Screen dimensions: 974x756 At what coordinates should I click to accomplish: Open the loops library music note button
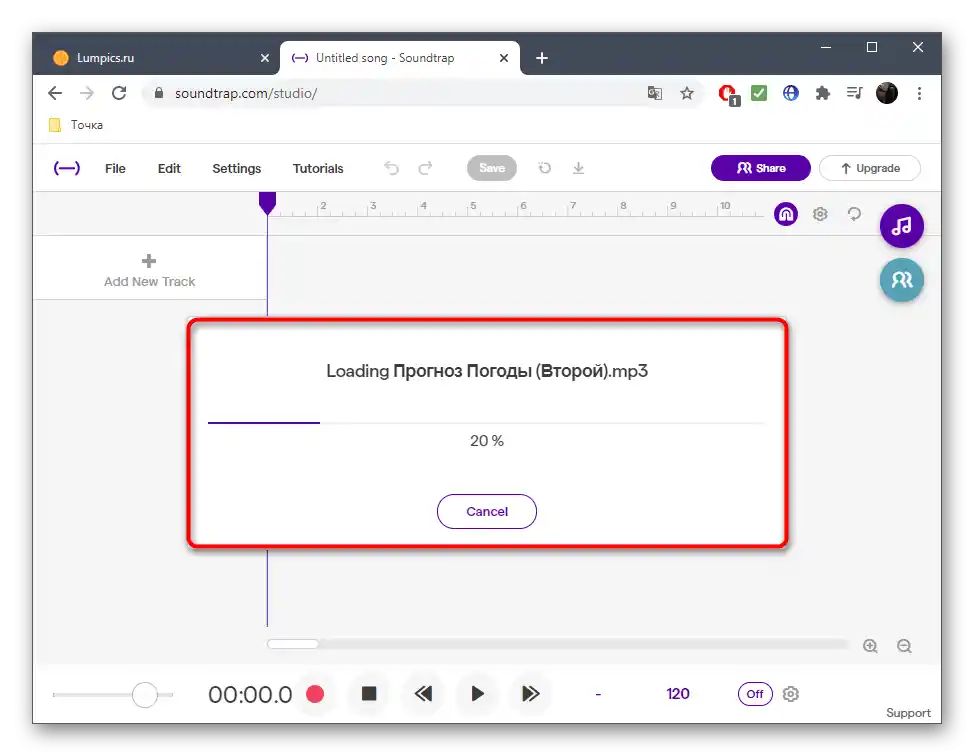[902, 226]
